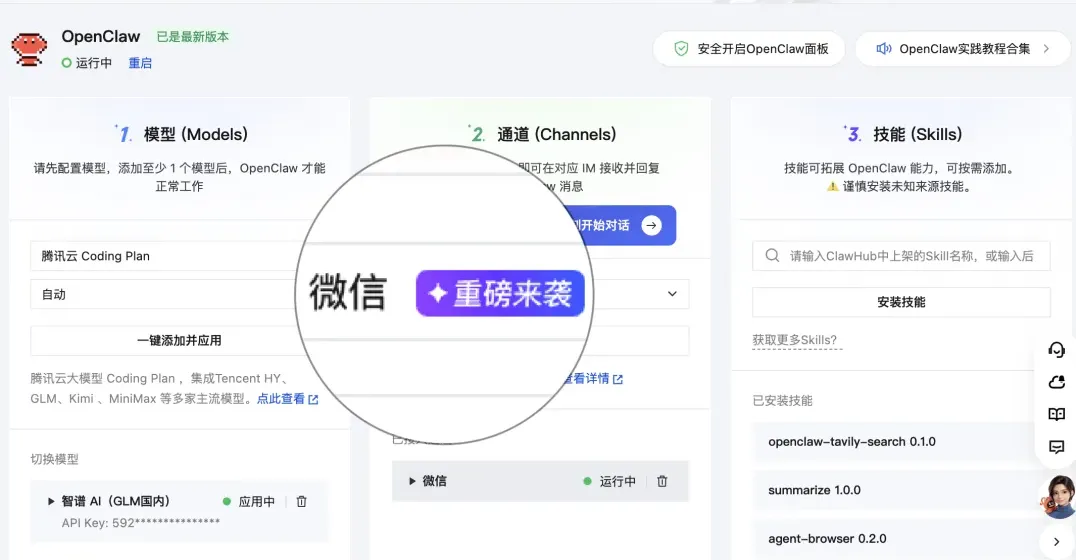The height and width of the screenshot is (560, 1076).
Task: Delete the 智谱 AI model with trash icon
Action: (301, 502)
